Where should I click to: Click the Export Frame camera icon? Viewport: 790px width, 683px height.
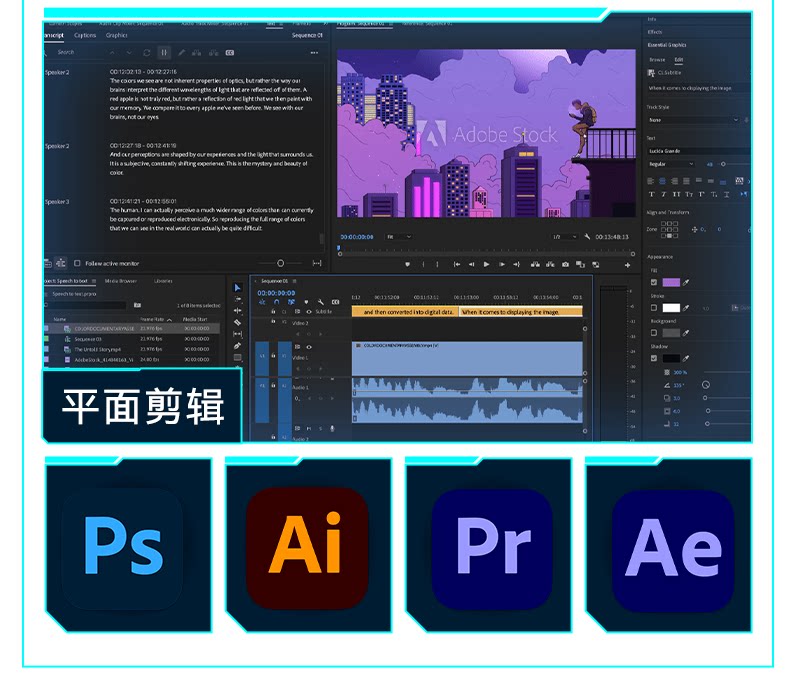[x=565, y=264]
